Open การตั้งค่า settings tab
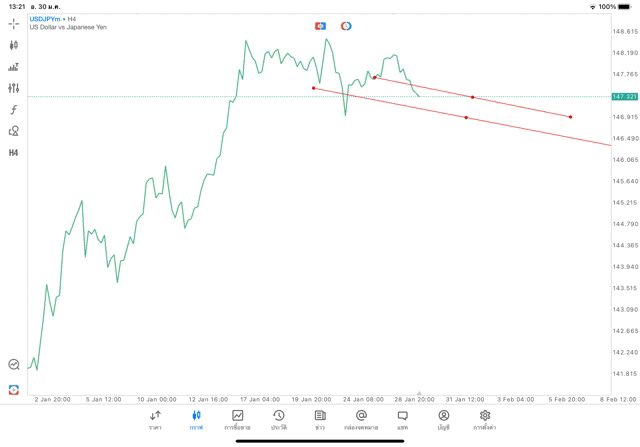This screenshot has height=447, width=640. tap(485, 419)
